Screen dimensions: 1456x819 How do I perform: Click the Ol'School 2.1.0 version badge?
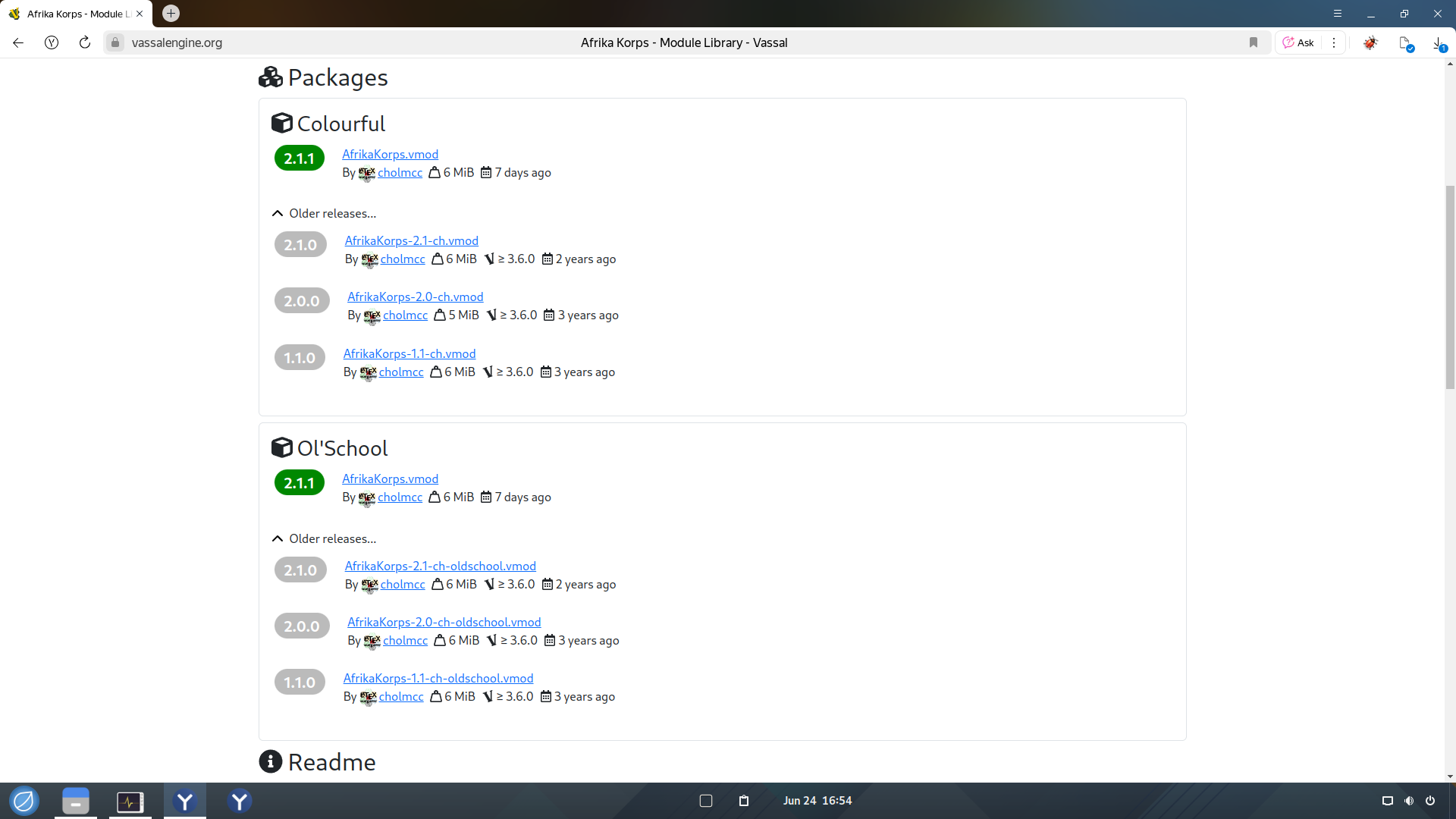coord(300,570)
